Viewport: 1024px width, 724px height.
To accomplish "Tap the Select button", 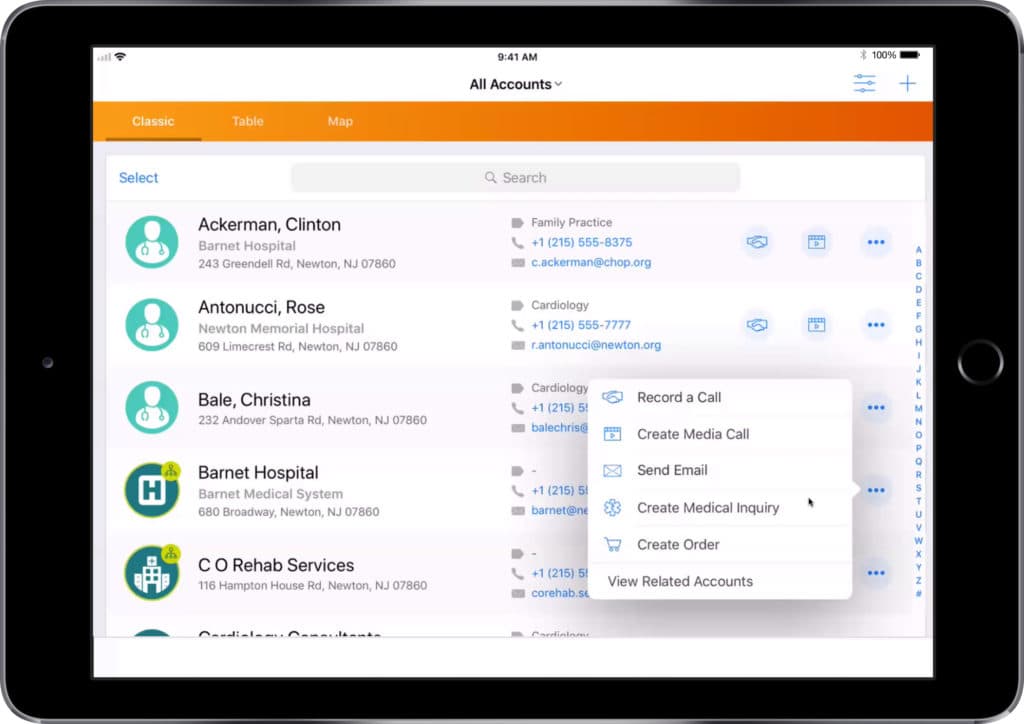I will [138, 178].
